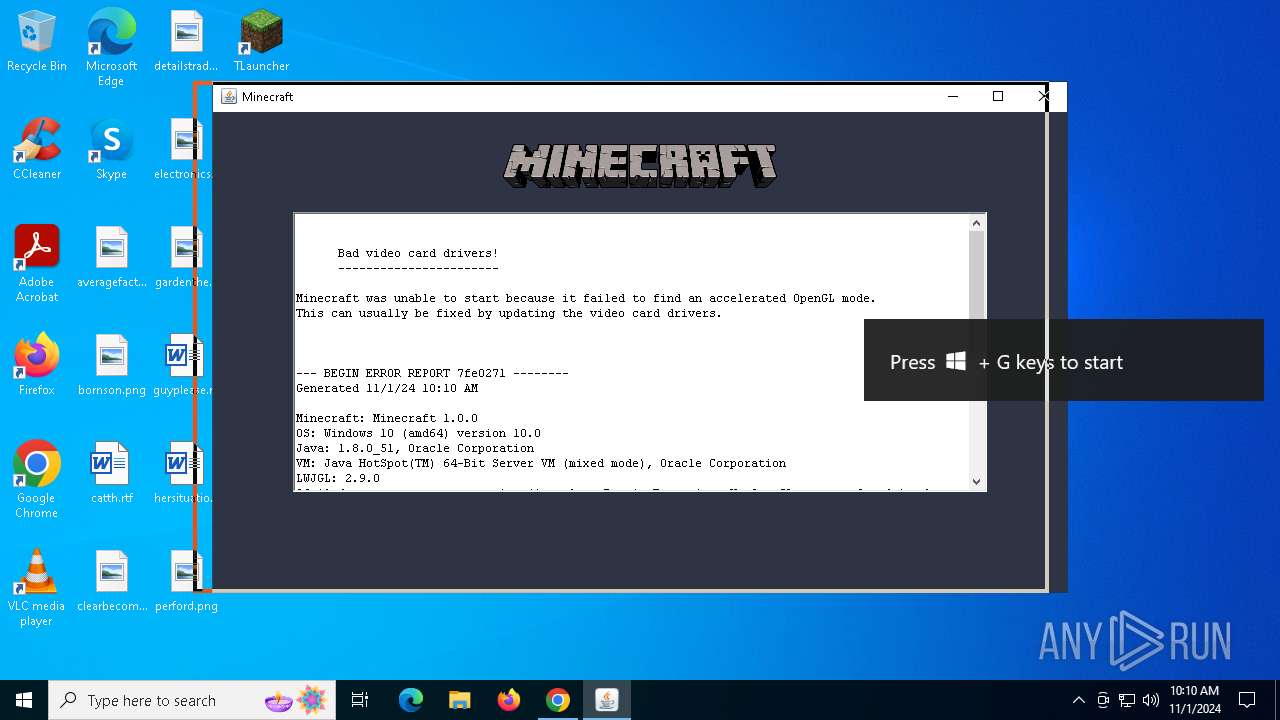
Task: Select the detailstrad image file icon
Action: coord(187,42)
